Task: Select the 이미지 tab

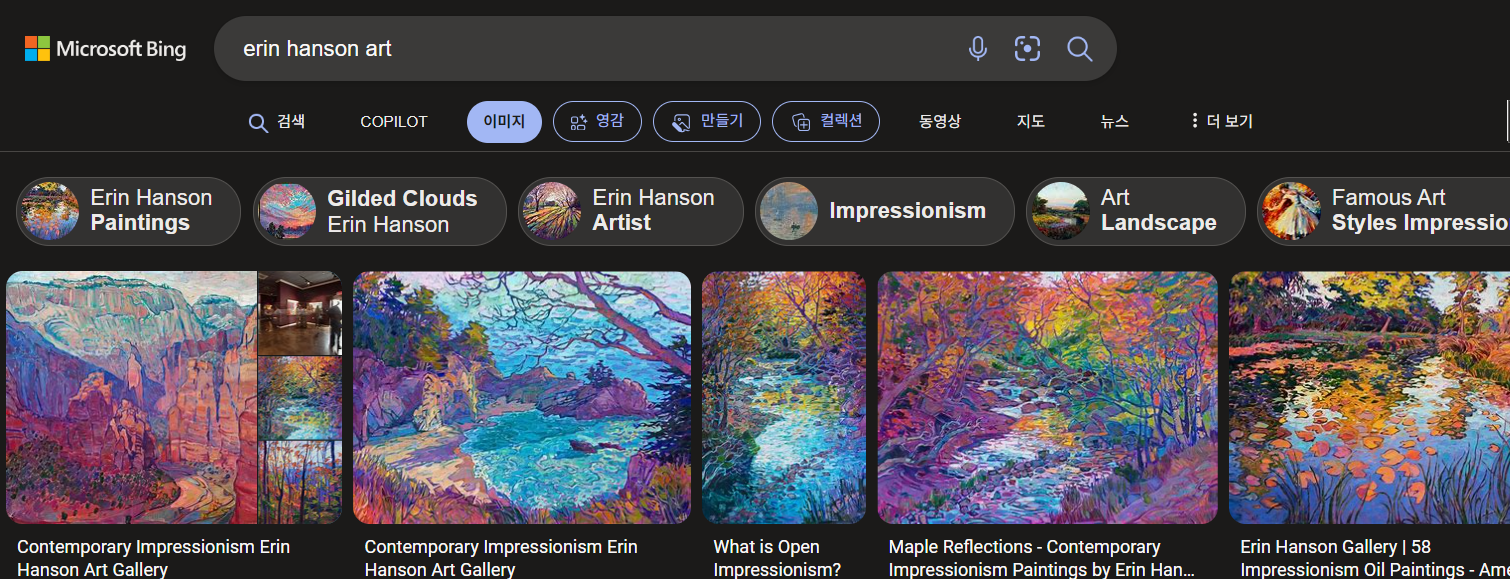Action: pyautogui.click(x=504, y=122)
